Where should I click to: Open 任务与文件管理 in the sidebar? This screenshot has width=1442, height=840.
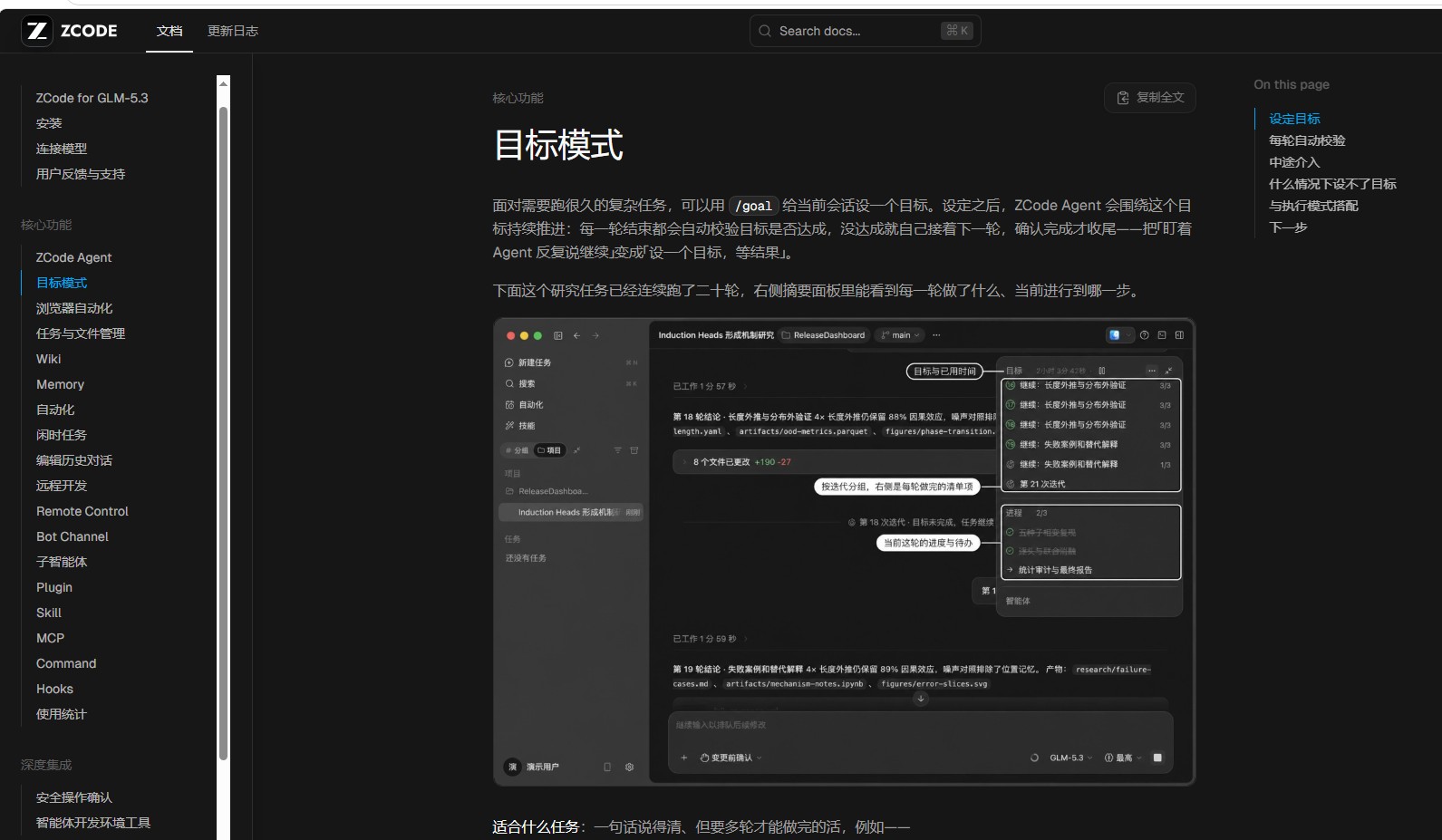pos(81,333)
